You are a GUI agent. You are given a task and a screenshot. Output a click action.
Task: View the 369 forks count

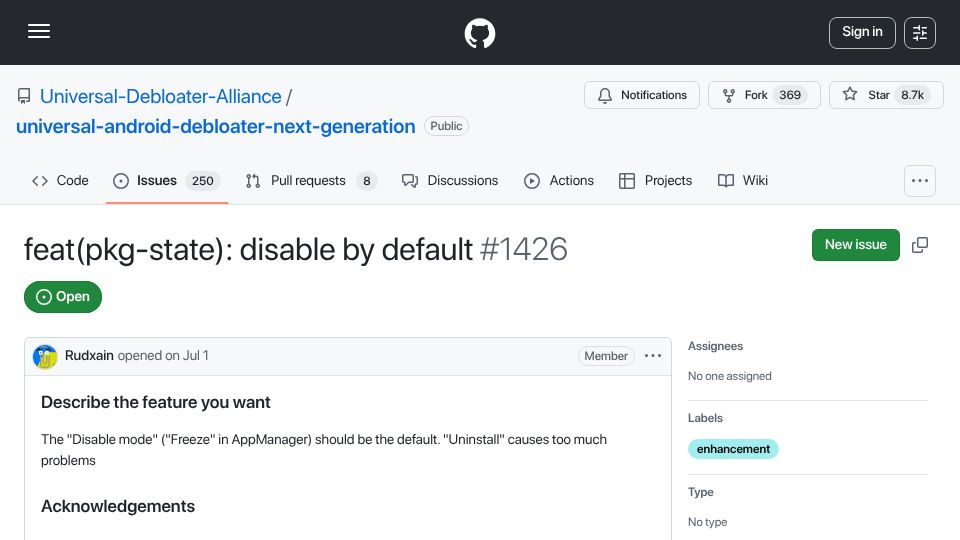(x=790, y=95)
